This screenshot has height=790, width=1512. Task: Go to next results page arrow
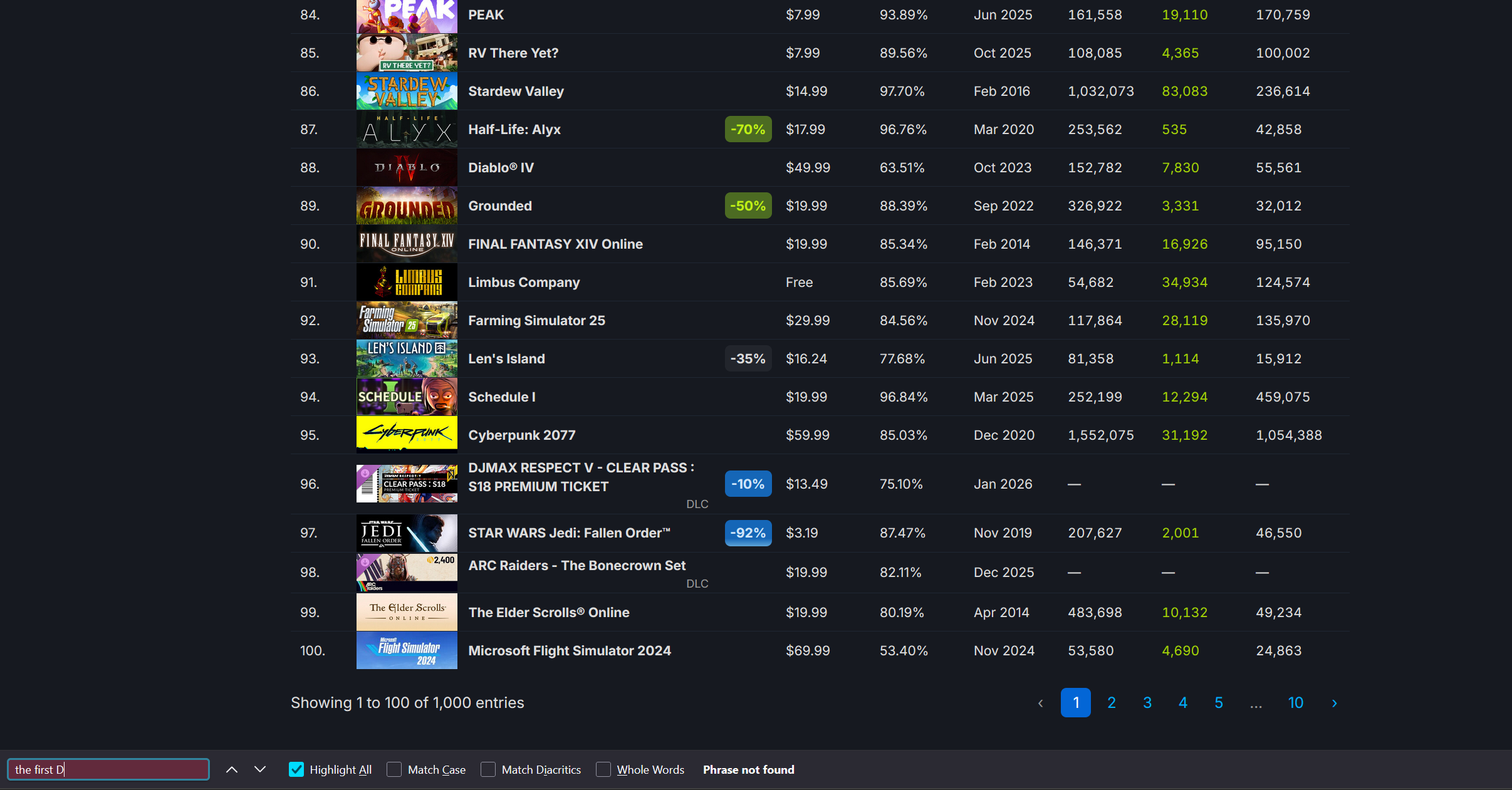(x=1334, y=703)
